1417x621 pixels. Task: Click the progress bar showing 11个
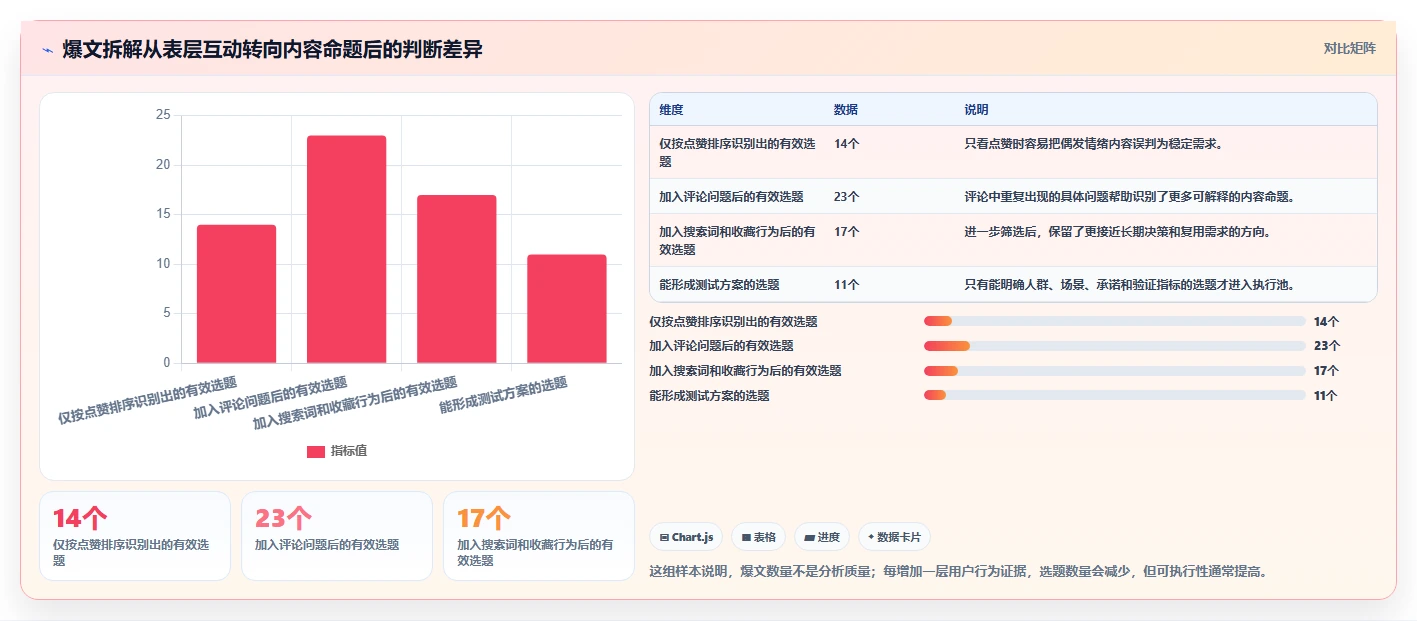(1115, 395)
